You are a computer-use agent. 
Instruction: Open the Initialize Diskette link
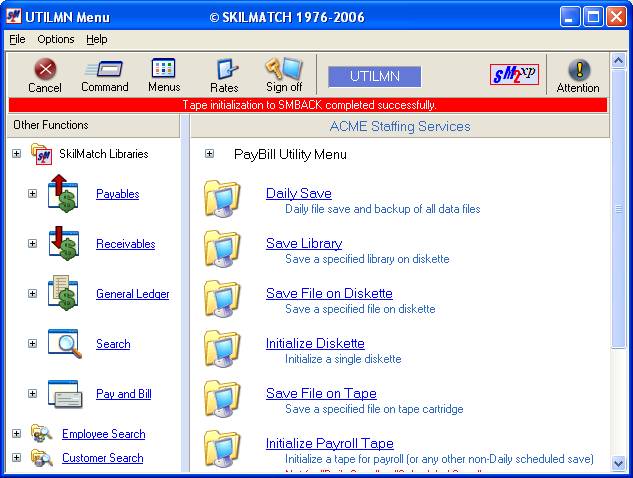coord(315,344)
